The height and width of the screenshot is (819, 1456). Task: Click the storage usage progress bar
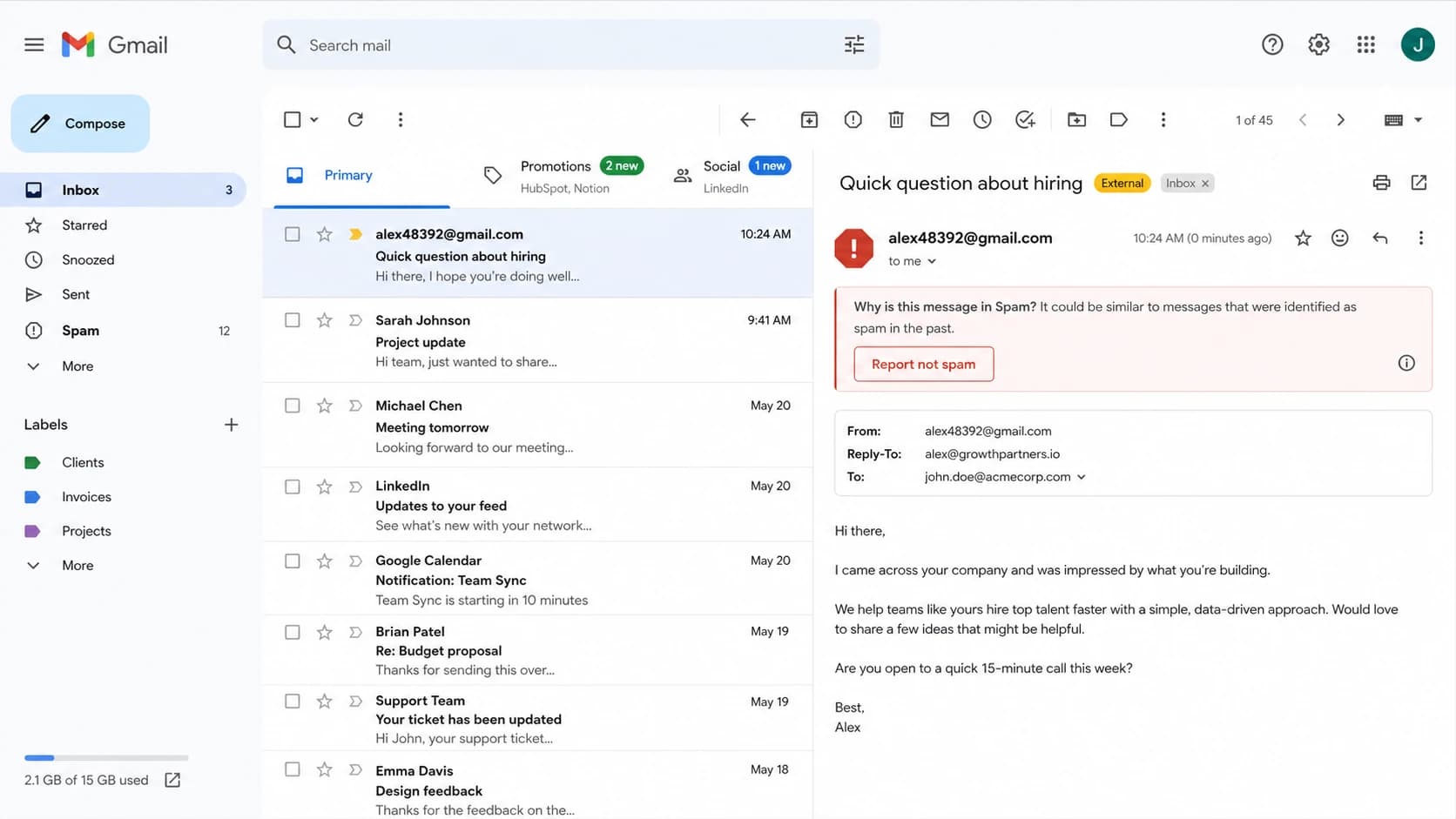106,758
